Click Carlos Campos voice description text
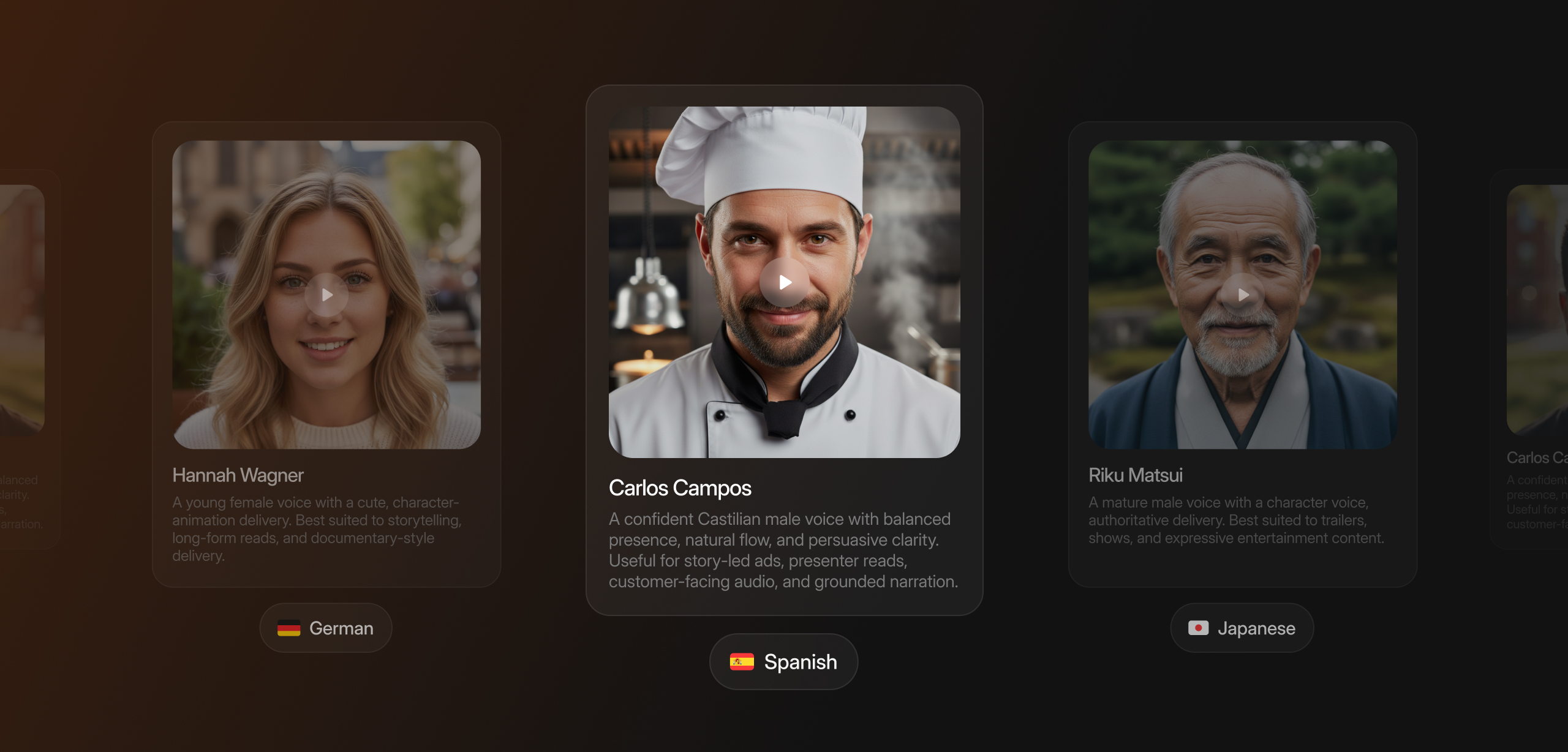This screenshot has width=1568, height=752. pyautogui.click(x=783, y=551)
